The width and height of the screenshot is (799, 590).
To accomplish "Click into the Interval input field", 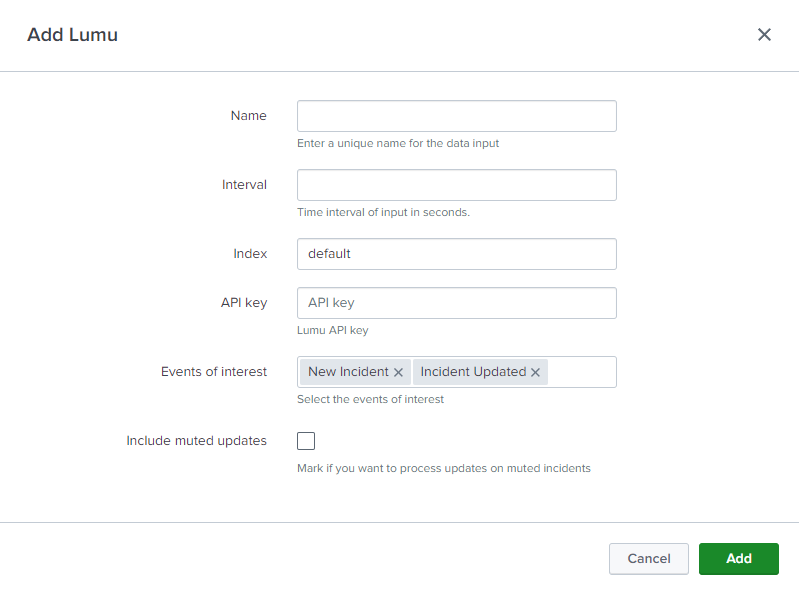I will pos(456,185).
